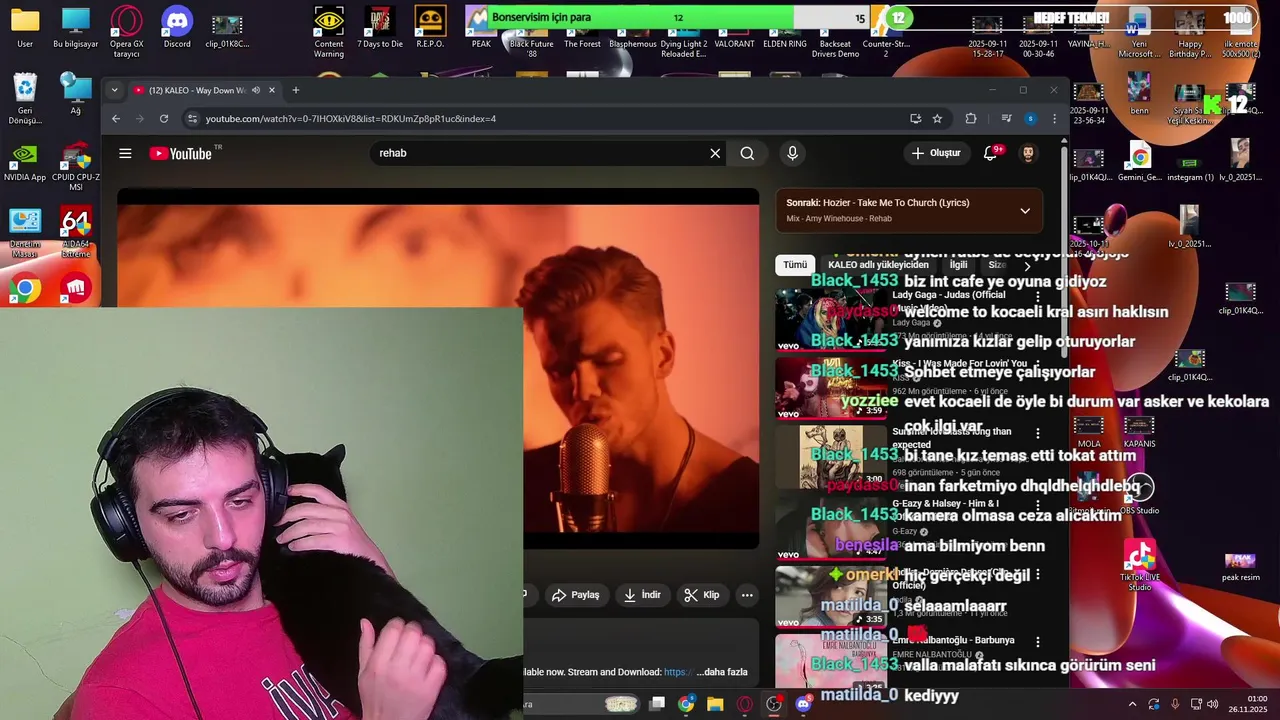
Task: Reload the YouTube page
Action: (164, 118)
